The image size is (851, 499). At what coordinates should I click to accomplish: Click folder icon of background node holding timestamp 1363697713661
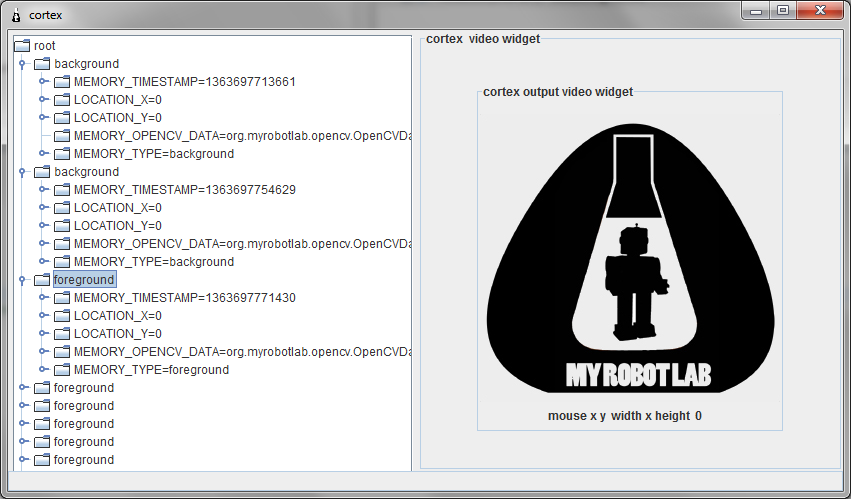click(42, 64)
